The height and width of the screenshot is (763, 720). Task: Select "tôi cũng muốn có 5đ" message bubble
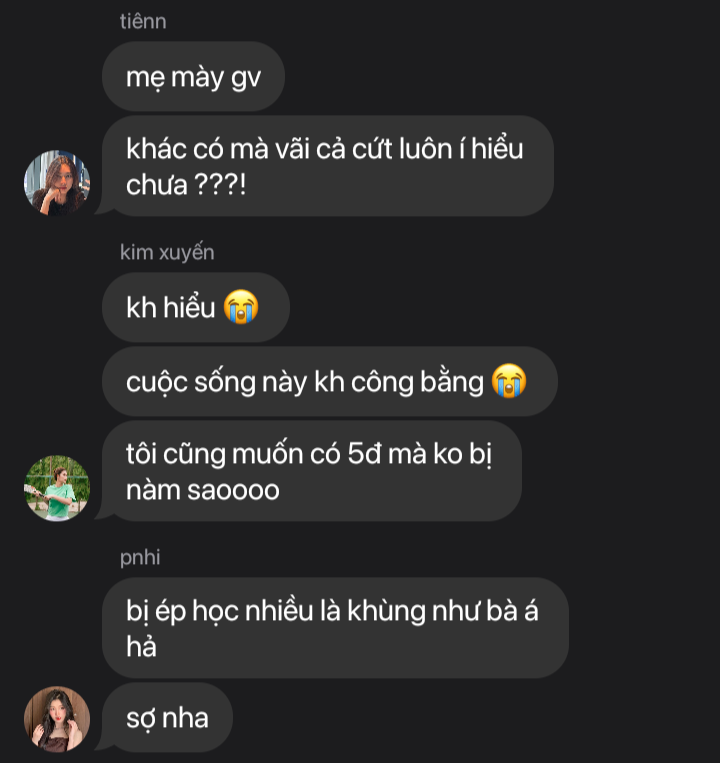point(312,471)
